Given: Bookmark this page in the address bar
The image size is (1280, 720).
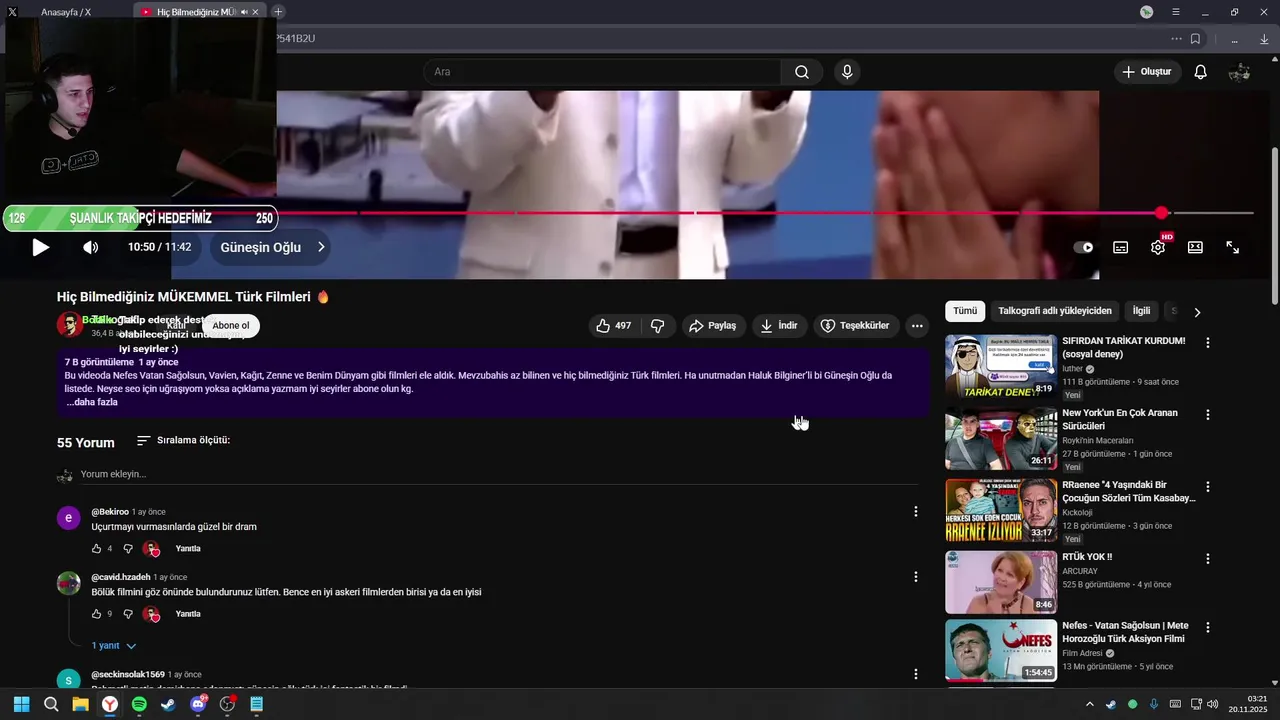Looking at the screenshot, I should [1195, 39].
